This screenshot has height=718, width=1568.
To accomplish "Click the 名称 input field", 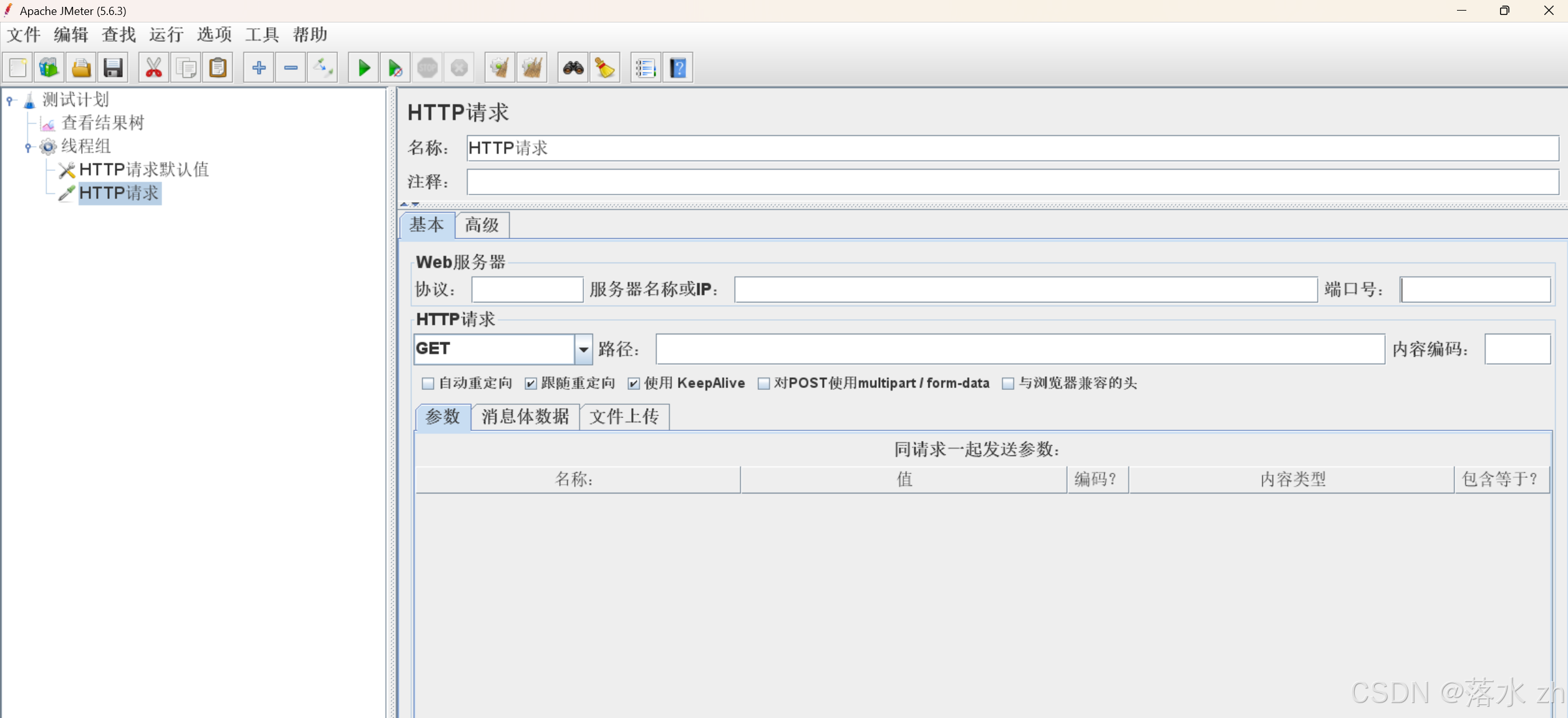I will [x=1012, y=148].
